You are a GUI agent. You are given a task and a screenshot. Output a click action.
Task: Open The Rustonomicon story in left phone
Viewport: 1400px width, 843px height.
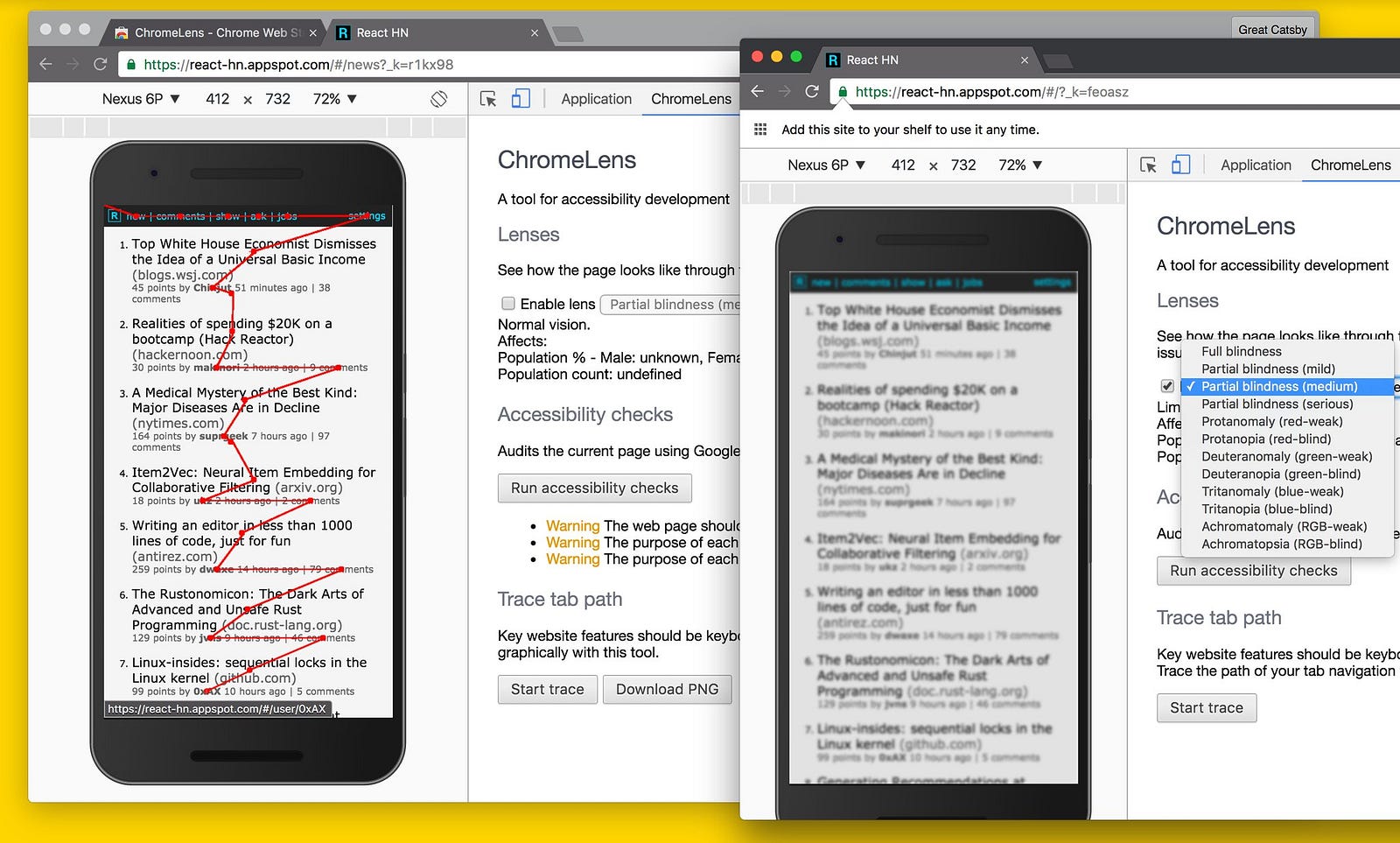click(x=248, y=609)
